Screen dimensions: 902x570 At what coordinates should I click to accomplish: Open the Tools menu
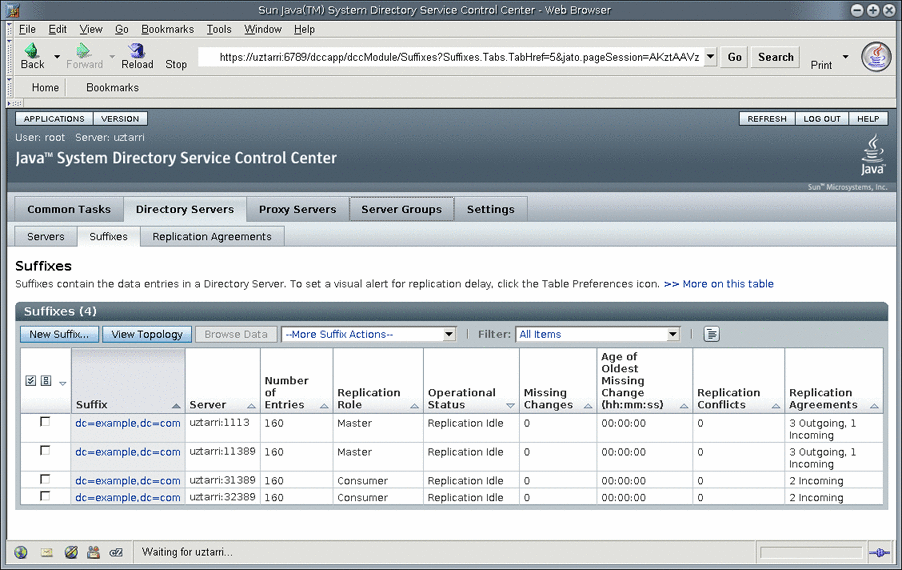pos(219,29)
